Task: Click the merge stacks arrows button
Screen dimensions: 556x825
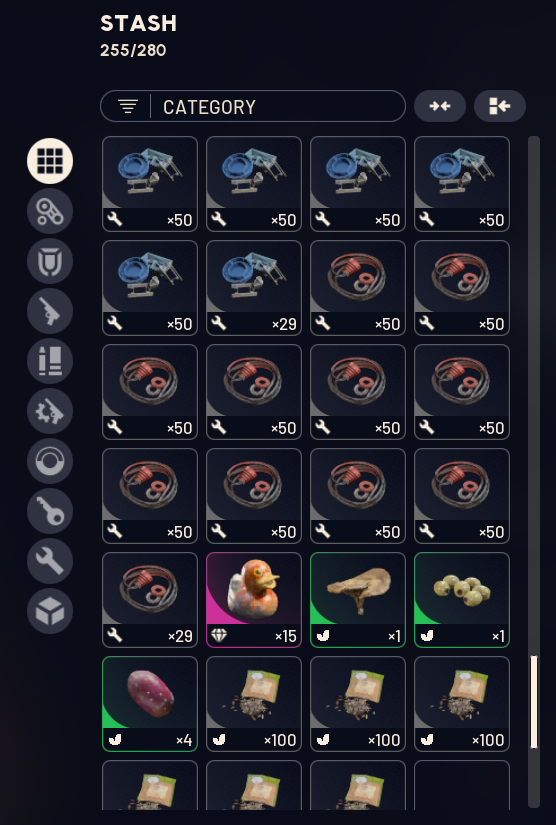Action: pyautogui.click(x=440, y=106)
